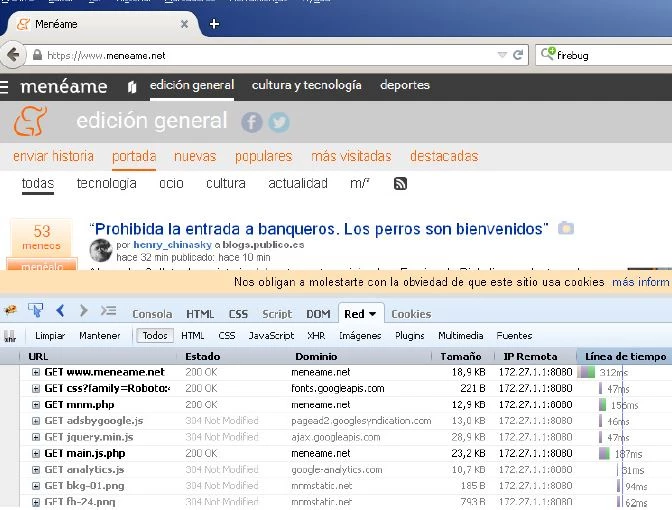The height and width of the screenshot is (510, 672).
Task: Filter requests by XHR type
Action: point(316,336)
